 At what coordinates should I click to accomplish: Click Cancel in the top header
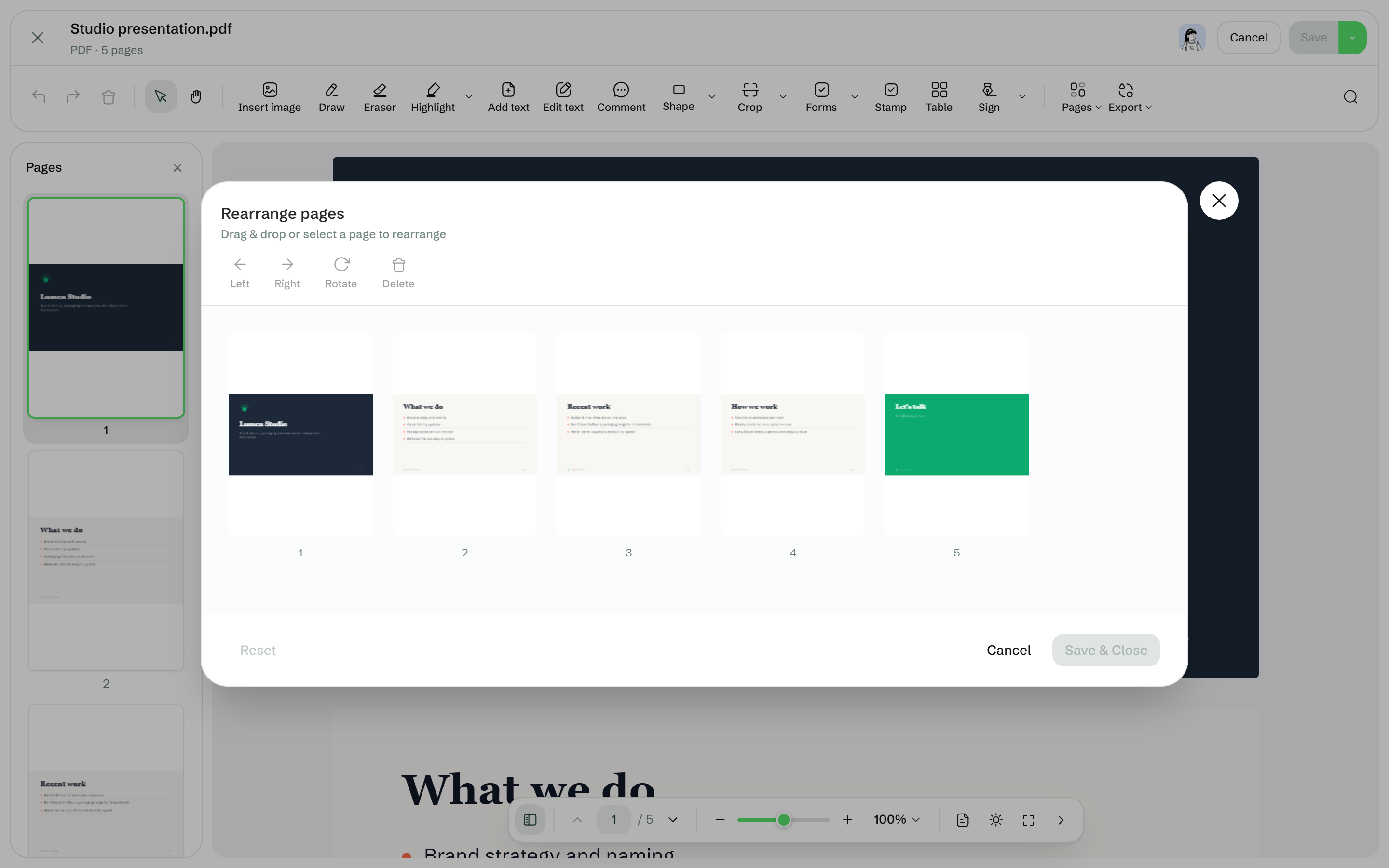click(1248, 38)
